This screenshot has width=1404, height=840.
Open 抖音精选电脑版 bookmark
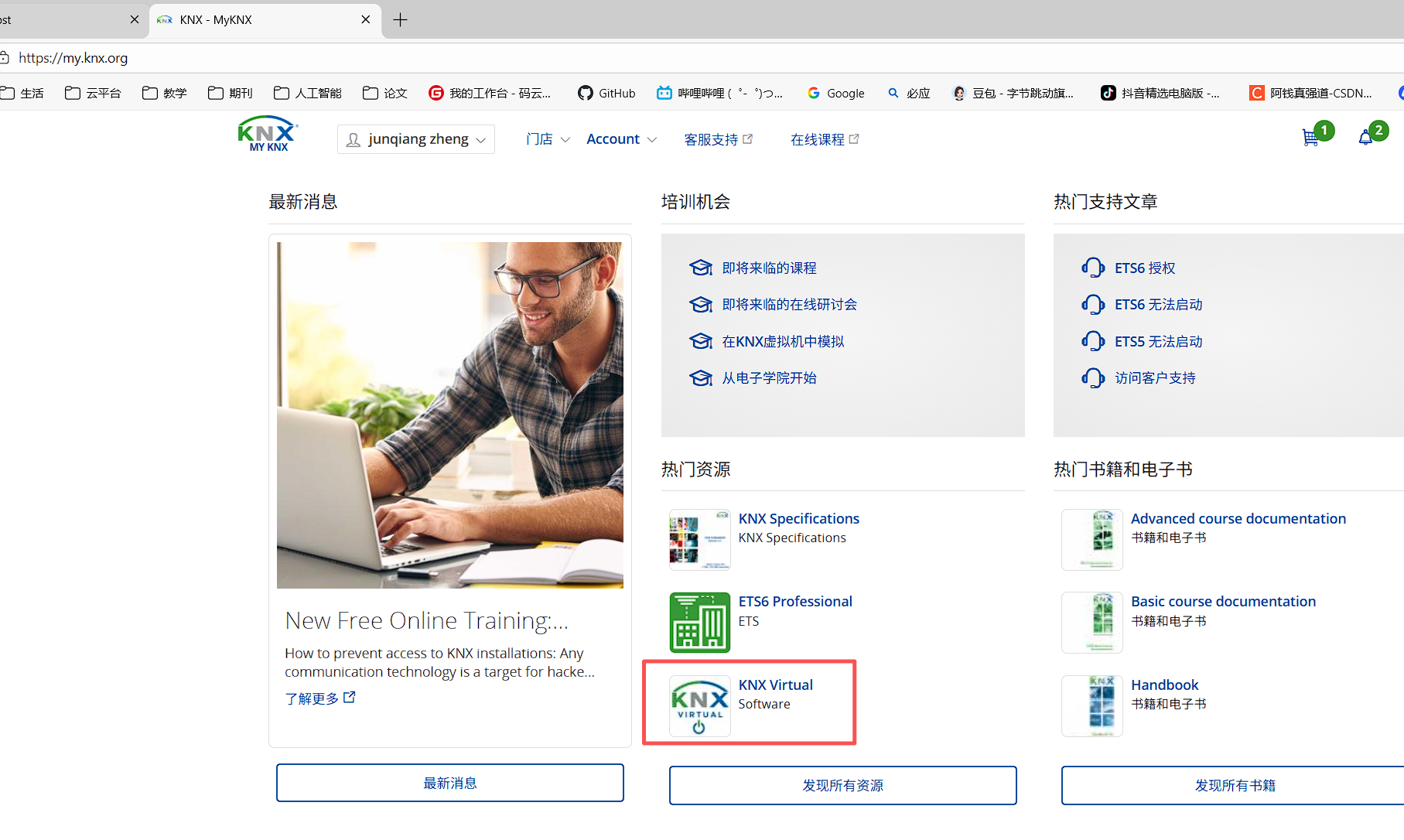[1160, 93]
